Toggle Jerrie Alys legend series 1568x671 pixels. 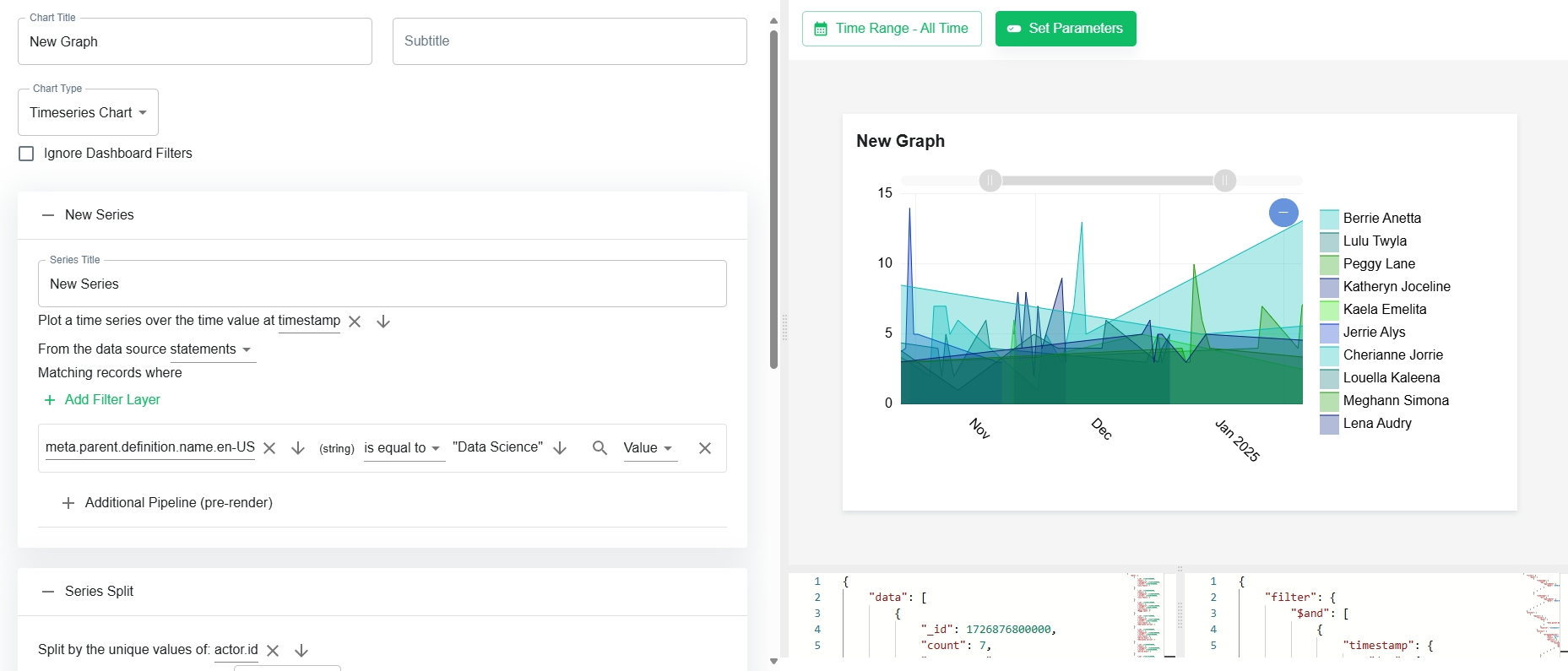[x=1363, y=333]
